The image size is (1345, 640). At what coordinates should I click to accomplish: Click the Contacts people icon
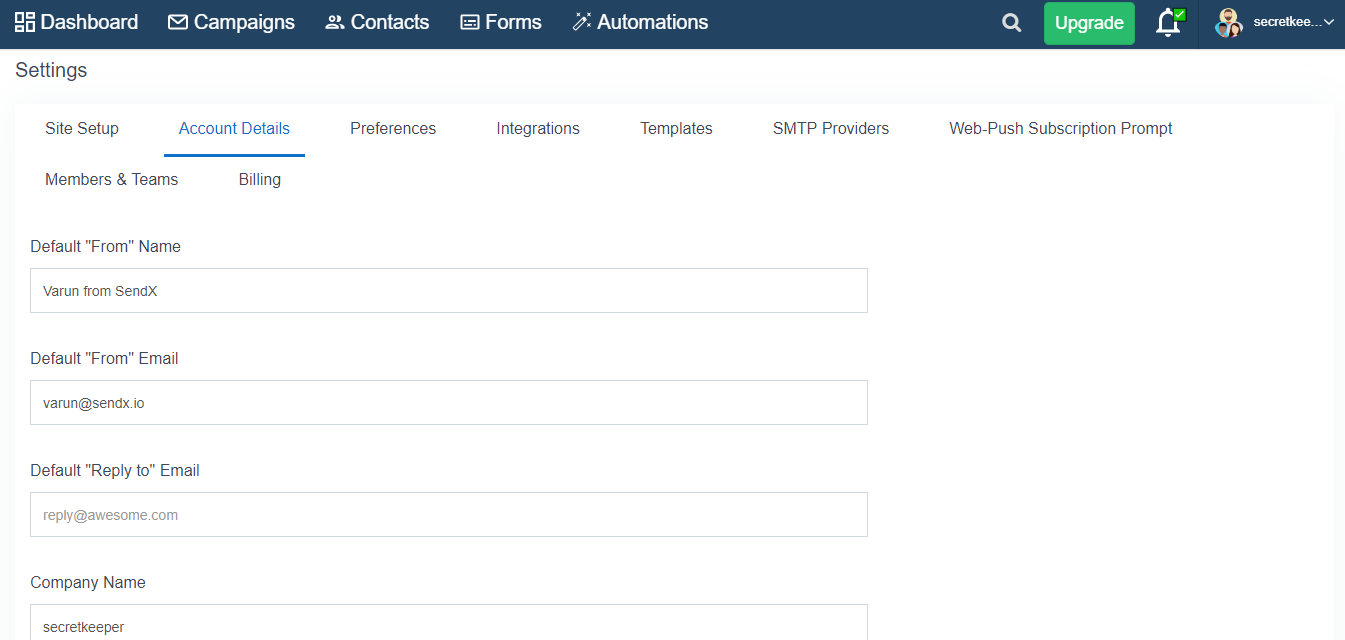[335, 22]
